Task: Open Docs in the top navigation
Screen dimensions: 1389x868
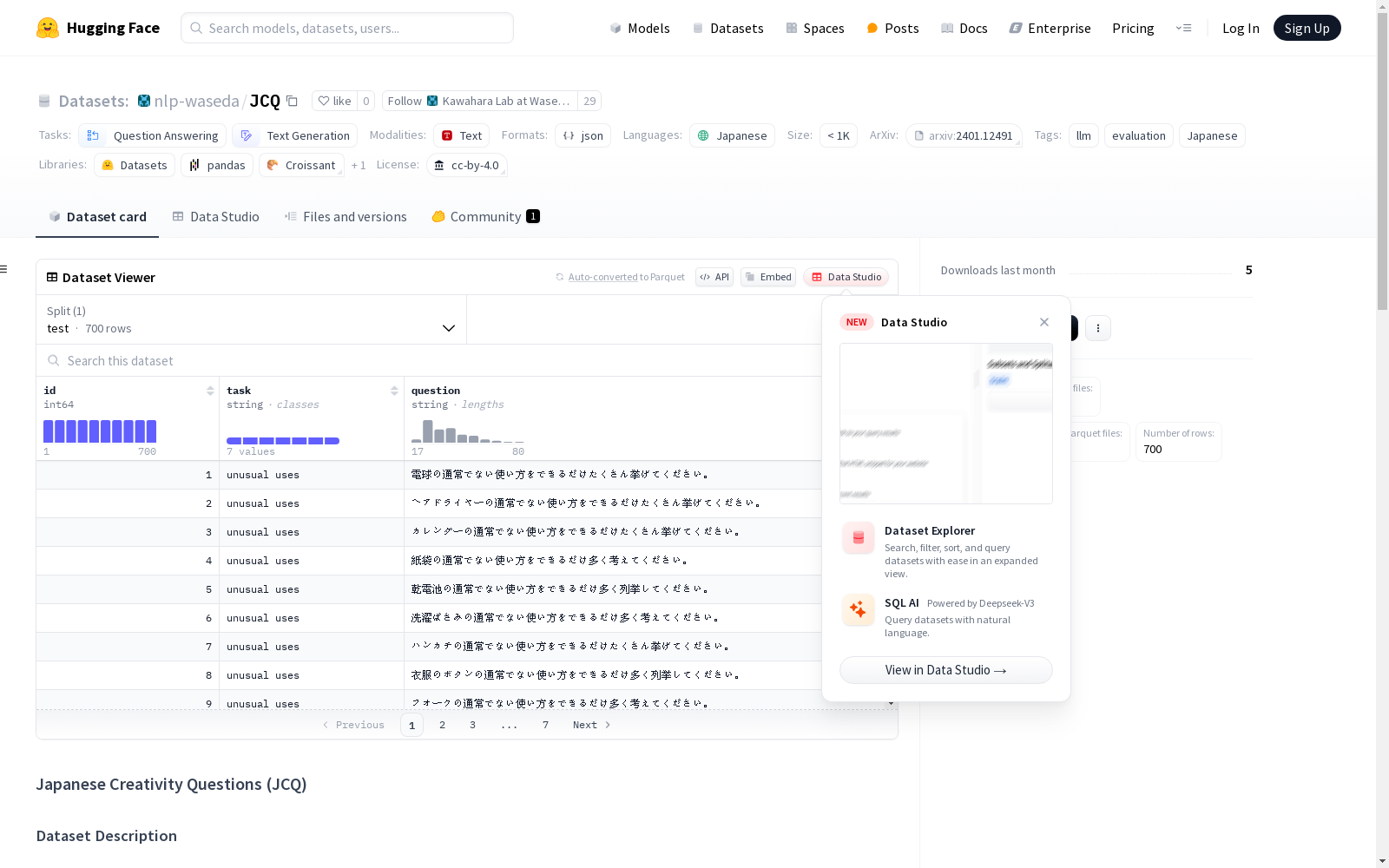Action: [964, 28]
